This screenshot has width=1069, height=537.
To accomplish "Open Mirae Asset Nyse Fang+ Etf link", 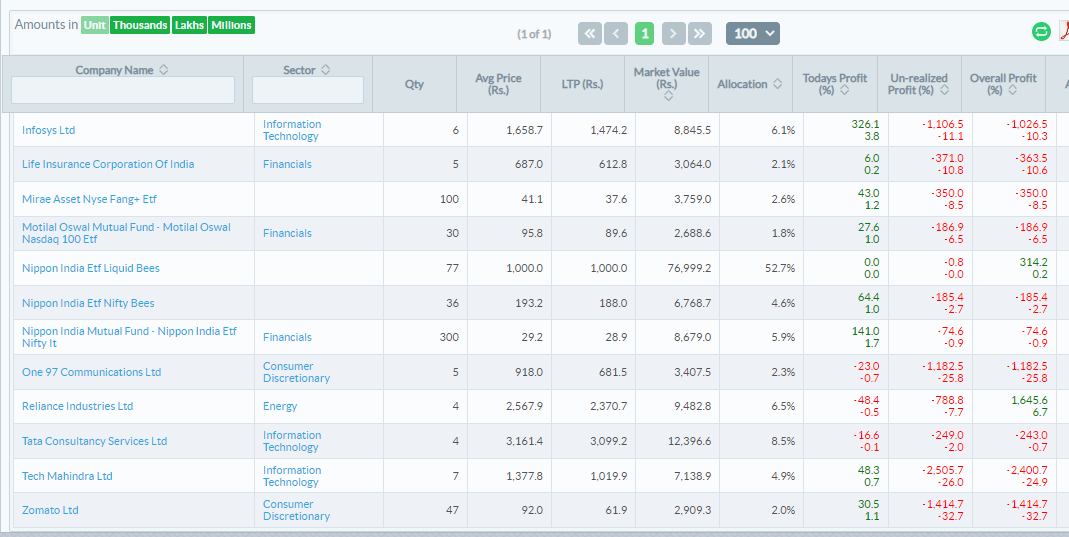I will [x=89, y=199].
